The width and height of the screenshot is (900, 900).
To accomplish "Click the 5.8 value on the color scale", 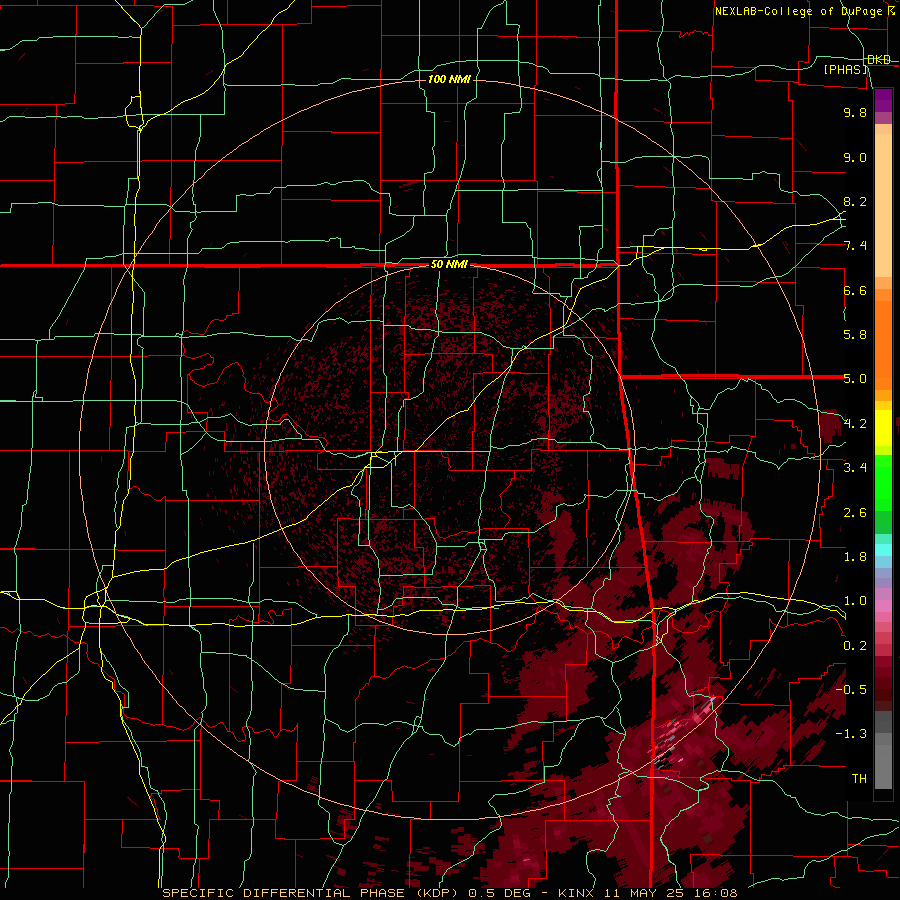I will tap(855, 335).
